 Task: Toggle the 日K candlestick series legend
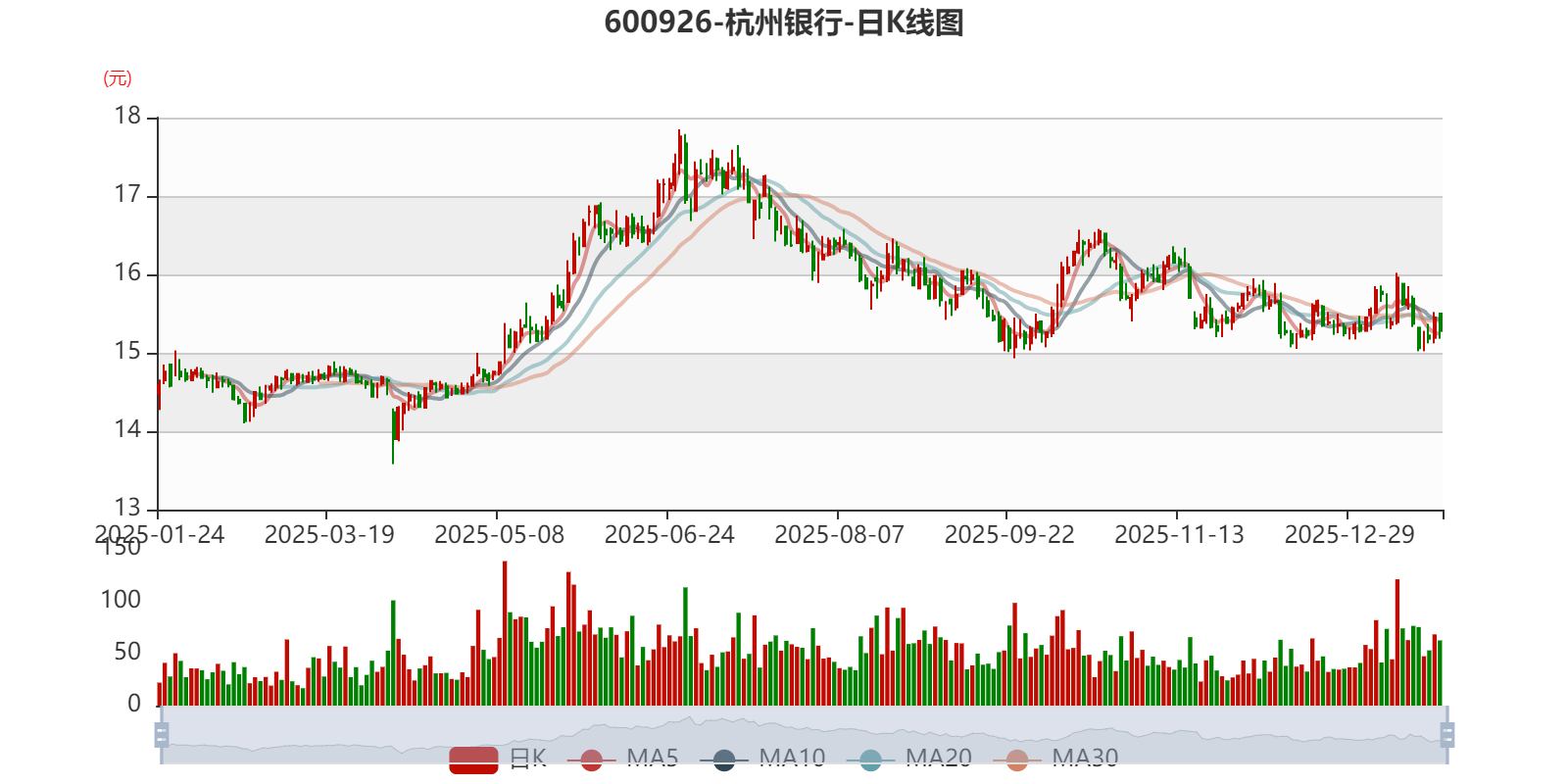click(x=498, y=759)
